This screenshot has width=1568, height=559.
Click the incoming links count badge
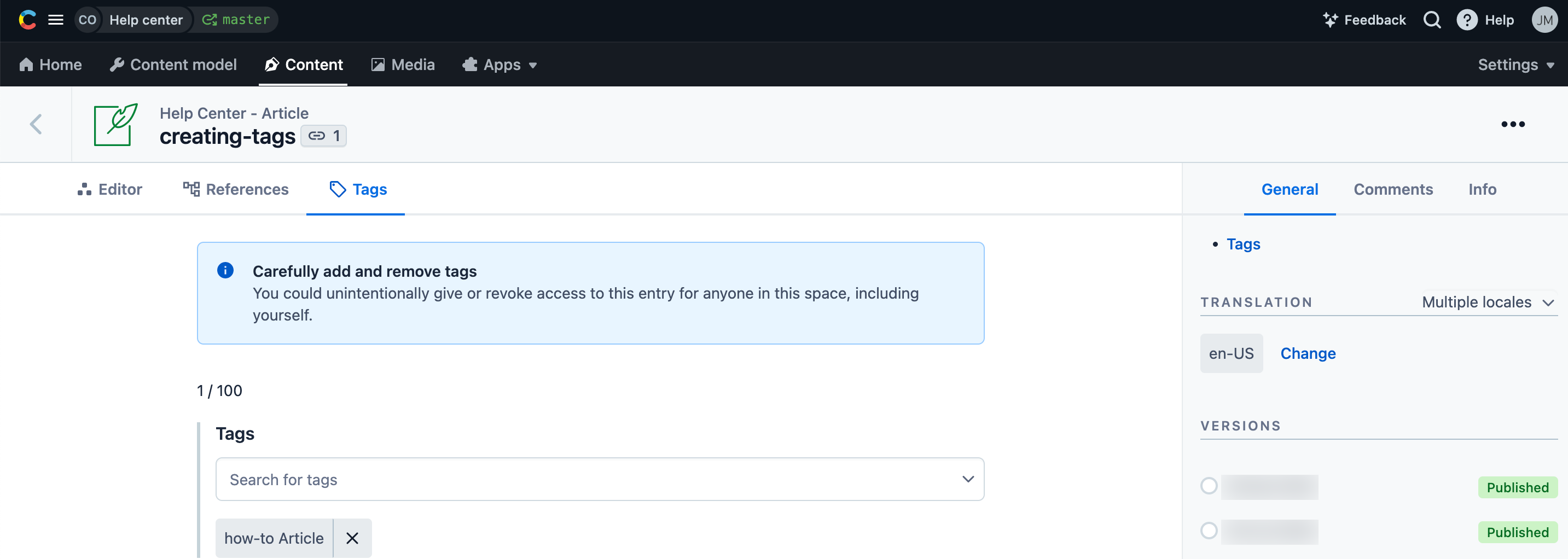[324, 136]
